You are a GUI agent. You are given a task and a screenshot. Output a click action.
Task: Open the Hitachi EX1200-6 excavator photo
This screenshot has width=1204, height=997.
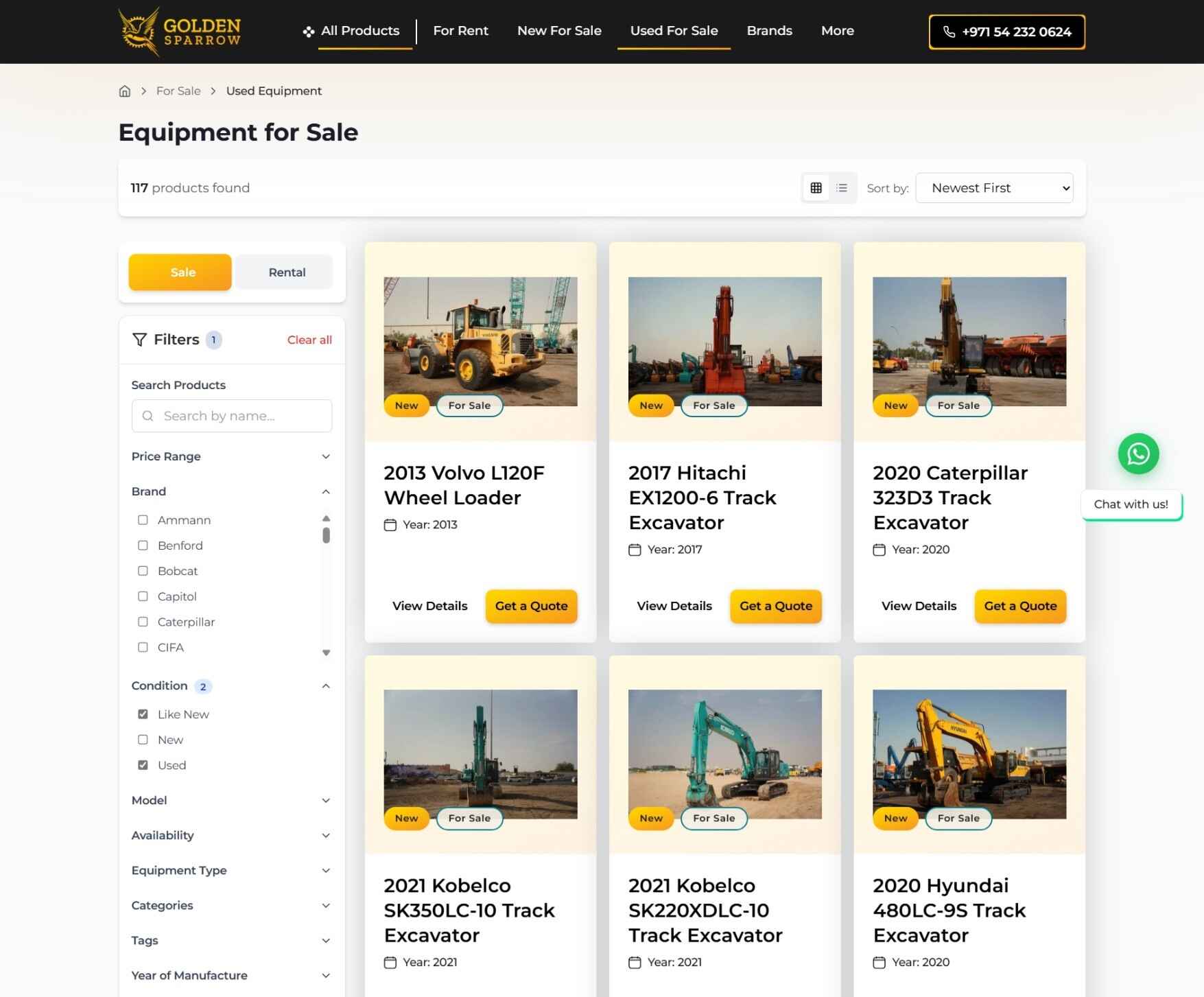click(724, 341)
